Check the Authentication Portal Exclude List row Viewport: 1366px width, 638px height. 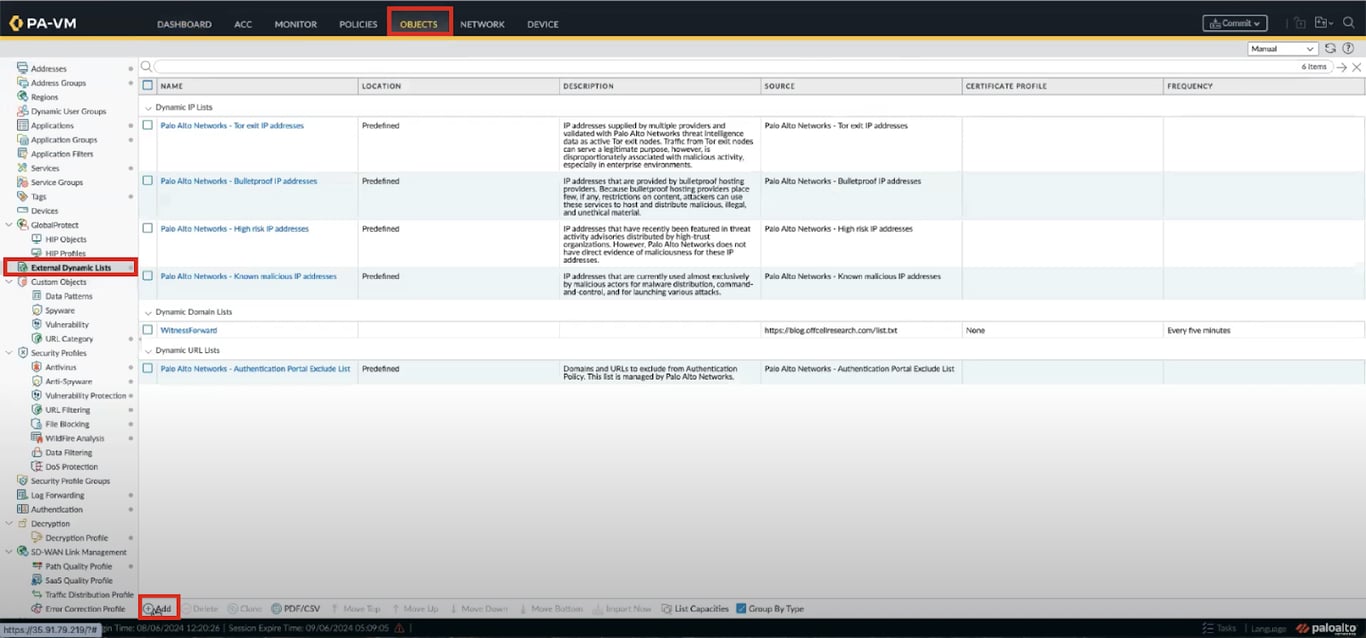[147, 368]
